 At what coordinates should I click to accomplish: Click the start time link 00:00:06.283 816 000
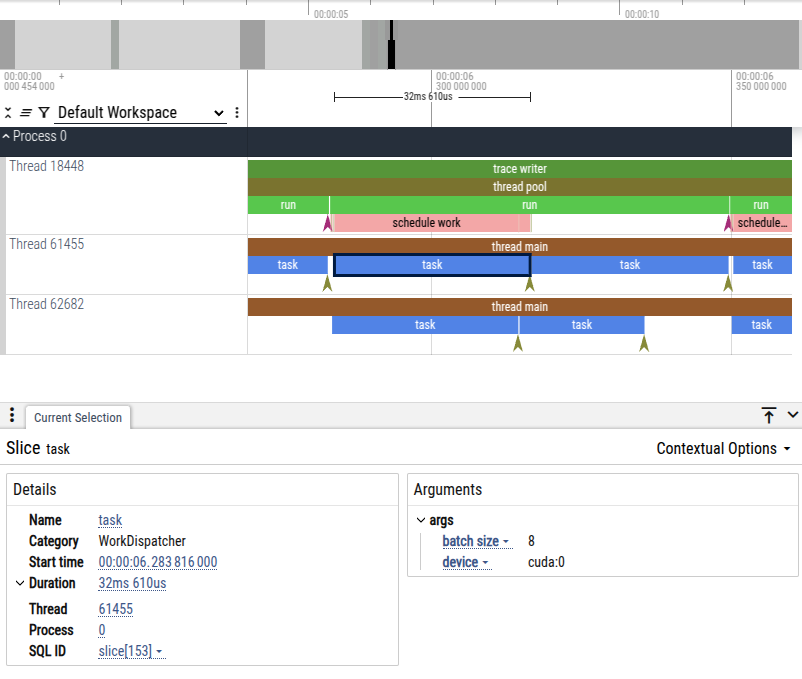pyautogui.click(x=157, y=562)
